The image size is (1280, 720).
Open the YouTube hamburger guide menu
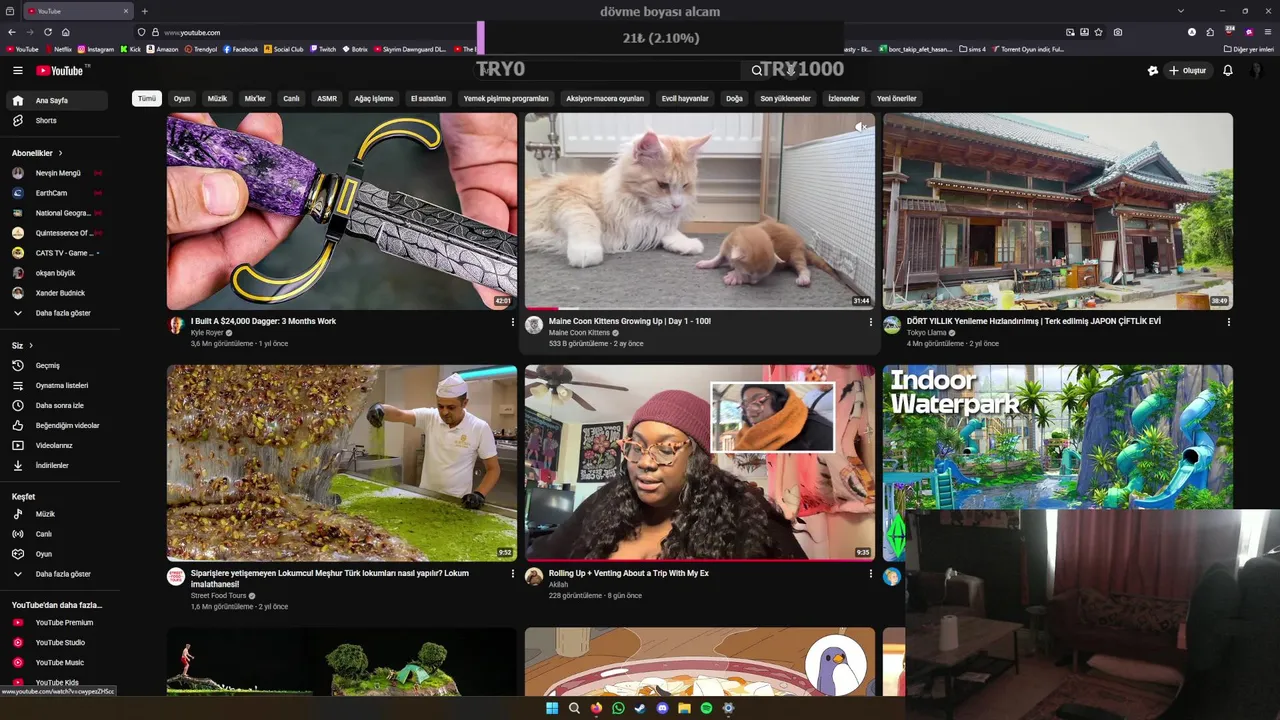[17, 70]
